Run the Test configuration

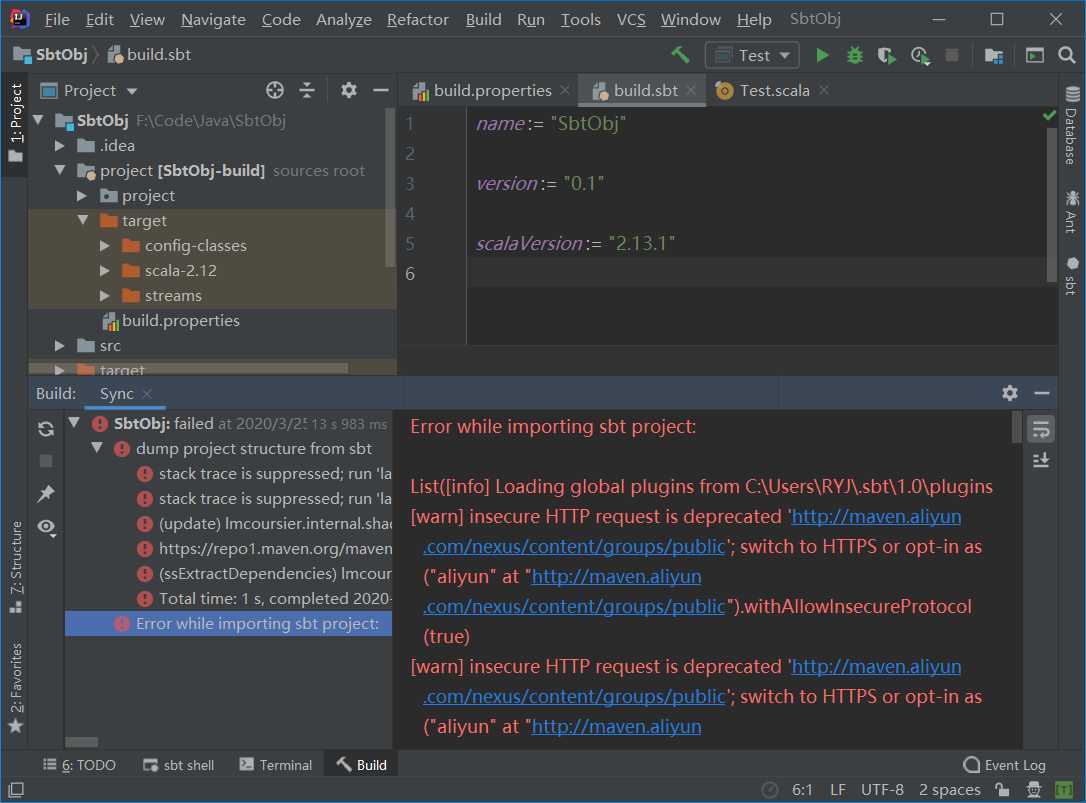coord(822,55)
